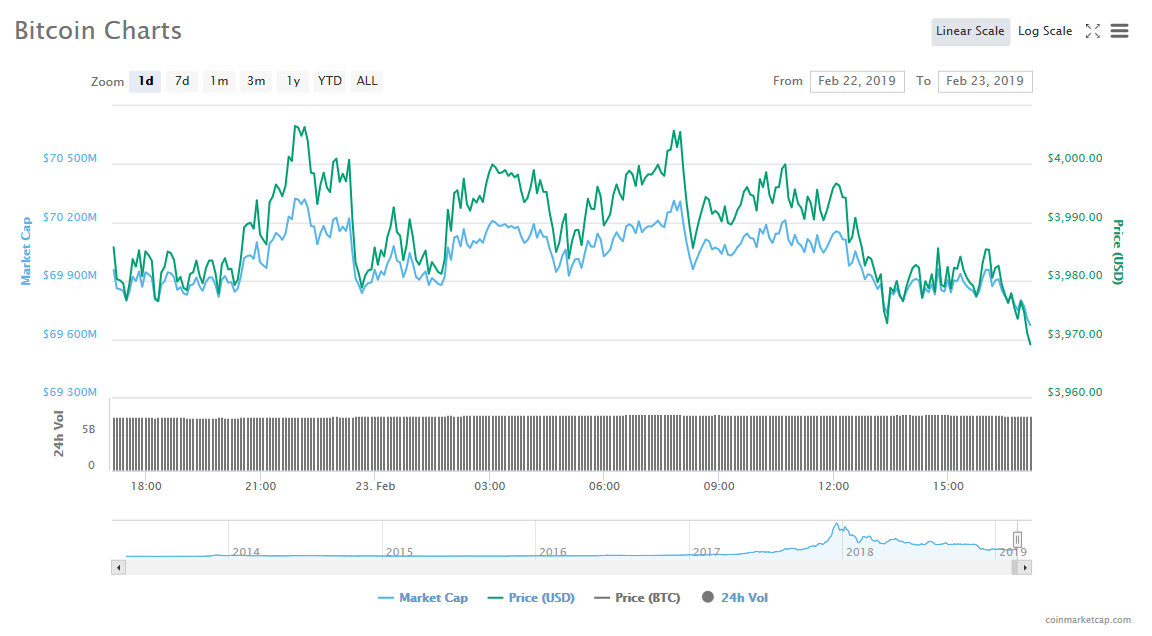Screen dimensions: 1152x636
Task: Click the 03:00 time axis label
Action: pyautogui.click(x=490, y=486)
